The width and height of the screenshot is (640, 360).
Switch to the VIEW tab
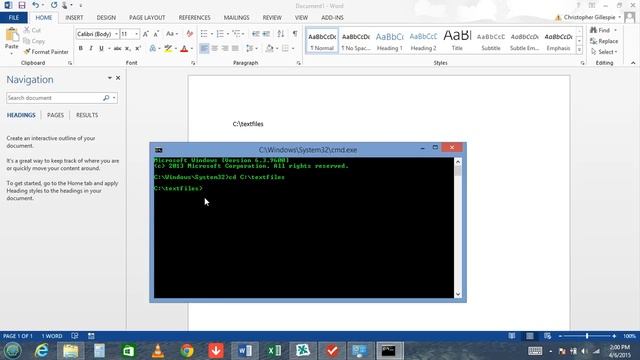point(301,18)
